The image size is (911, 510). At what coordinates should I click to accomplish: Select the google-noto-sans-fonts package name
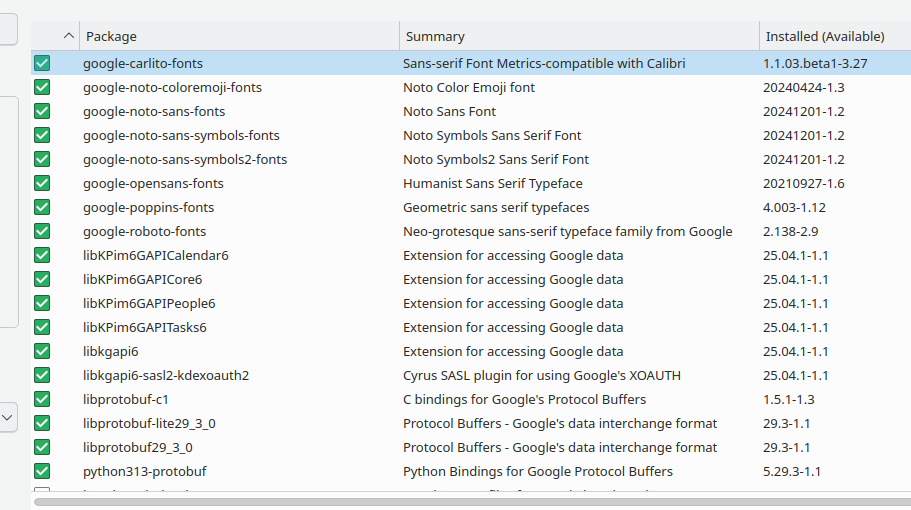[154, 112]
